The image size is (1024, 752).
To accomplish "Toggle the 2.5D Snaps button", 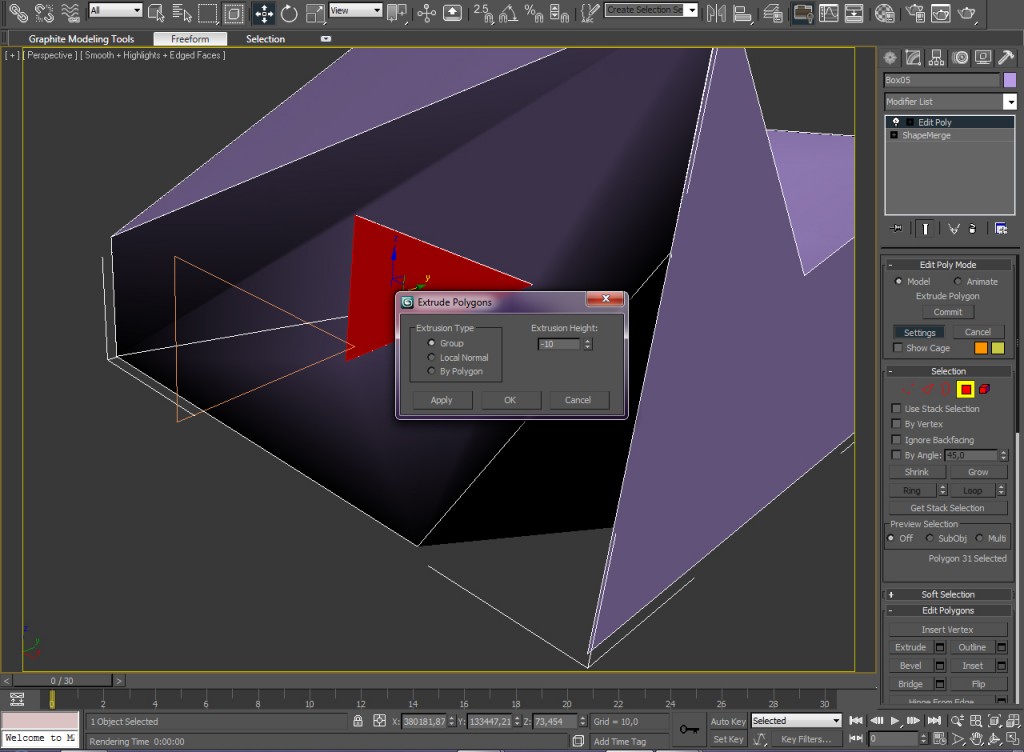I will [483, 12].
